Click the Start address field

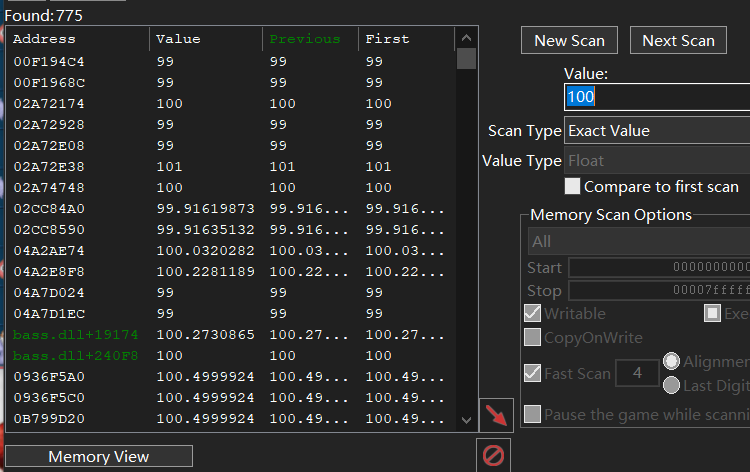point(659,267)
